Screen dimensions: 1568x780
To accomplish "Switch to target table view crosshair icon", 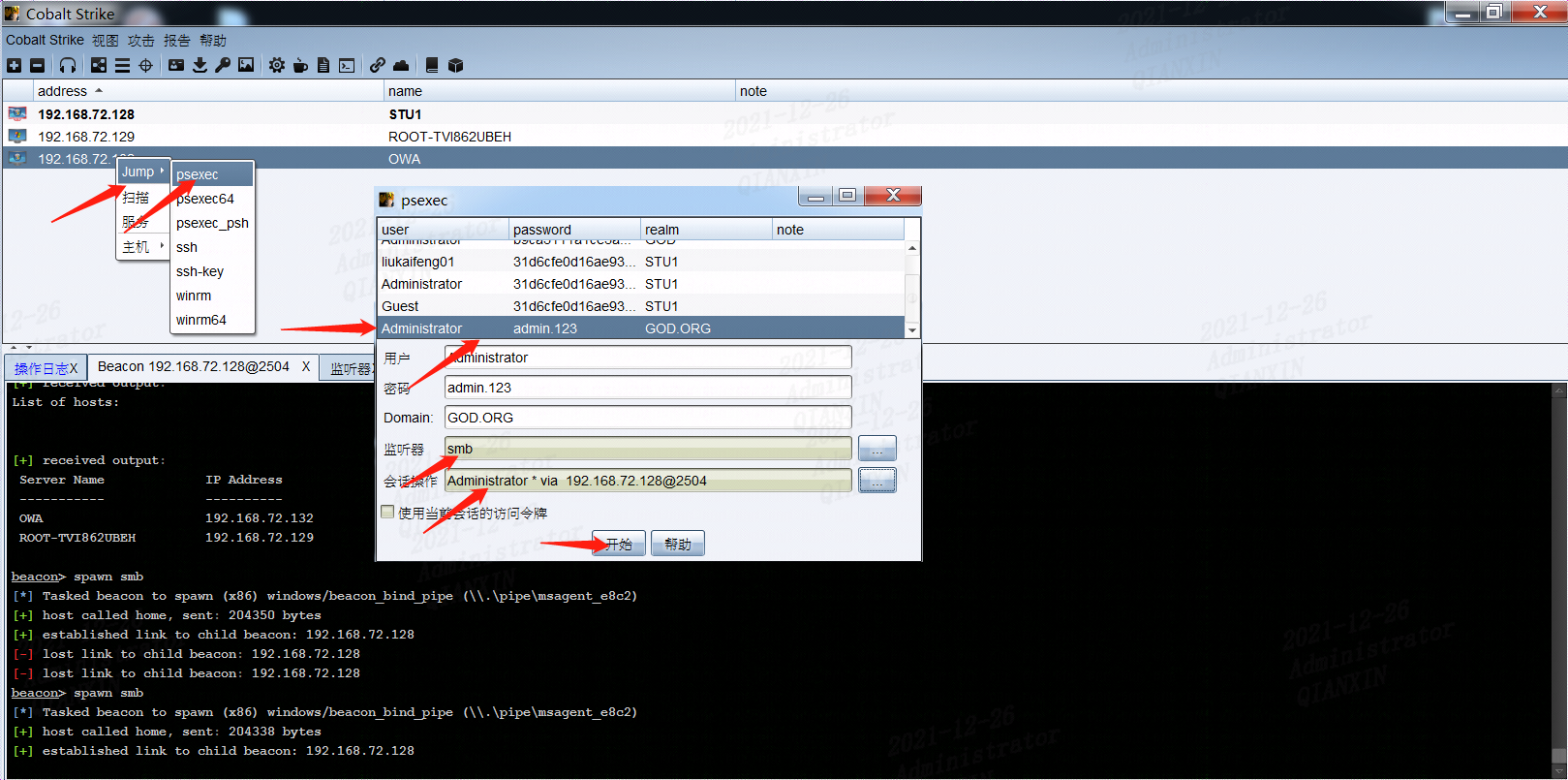I will coord(145,66).
